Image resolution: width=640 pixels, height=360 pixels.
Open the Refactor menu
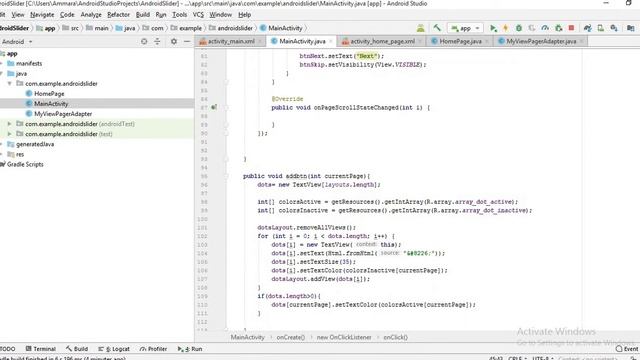click(x=118, y=15)
